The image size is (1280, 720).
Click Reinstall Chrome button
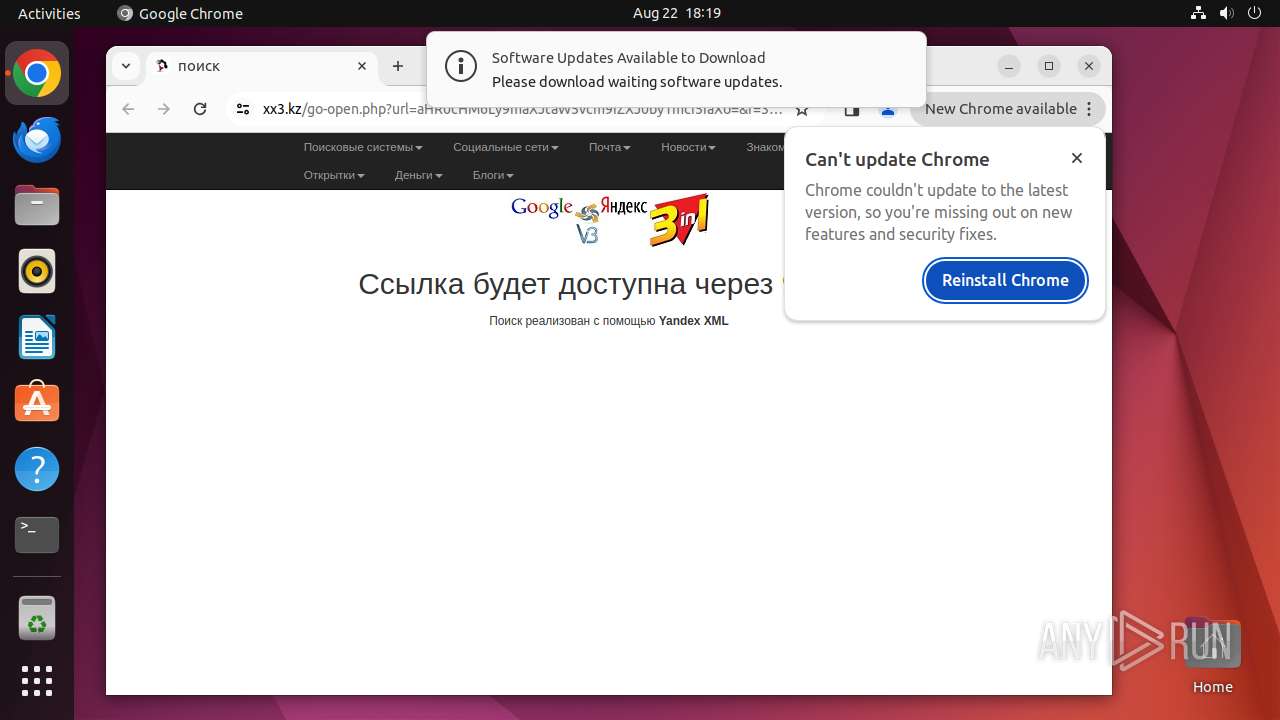click(1005, 280)
